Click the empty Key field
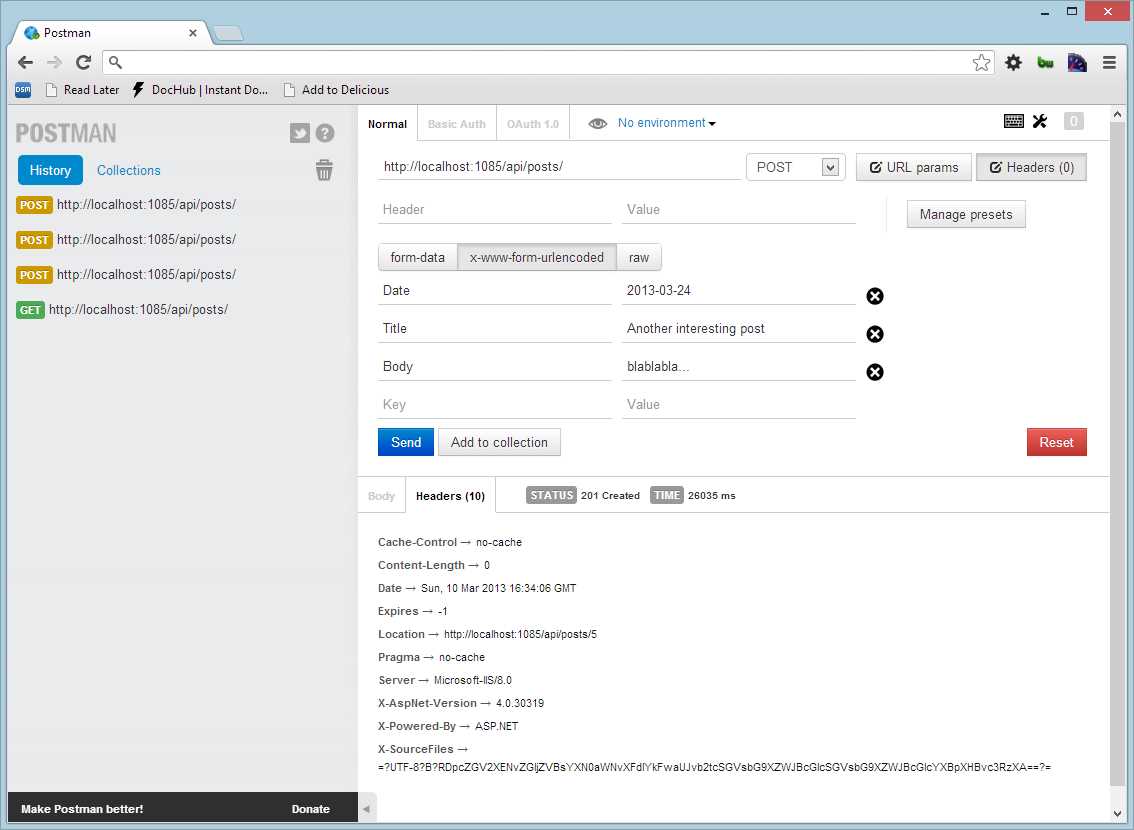This screenshot has height=830, width=1134. [x=495, y=405]
